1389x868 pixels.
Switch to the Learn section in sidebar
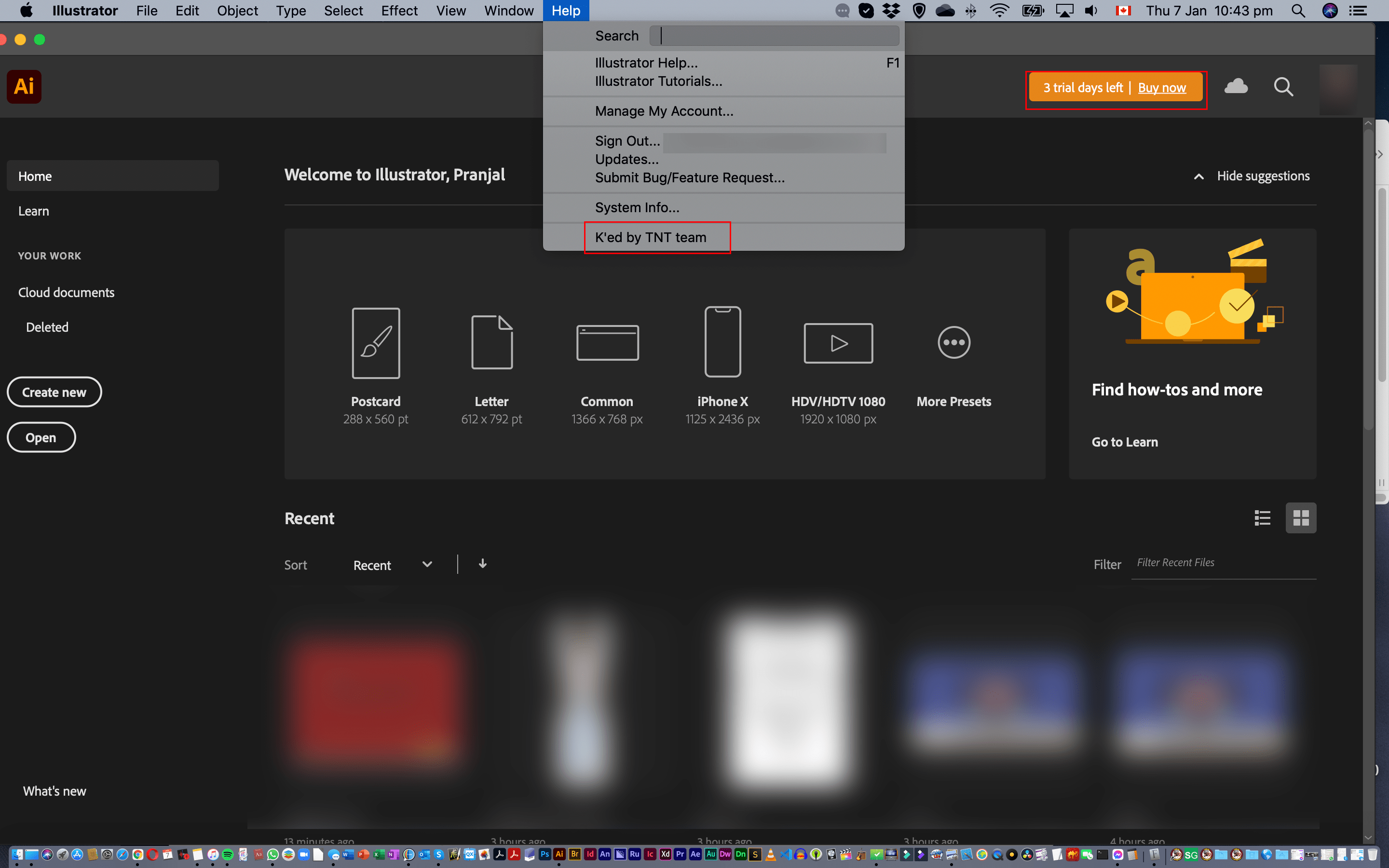point(33,211)
